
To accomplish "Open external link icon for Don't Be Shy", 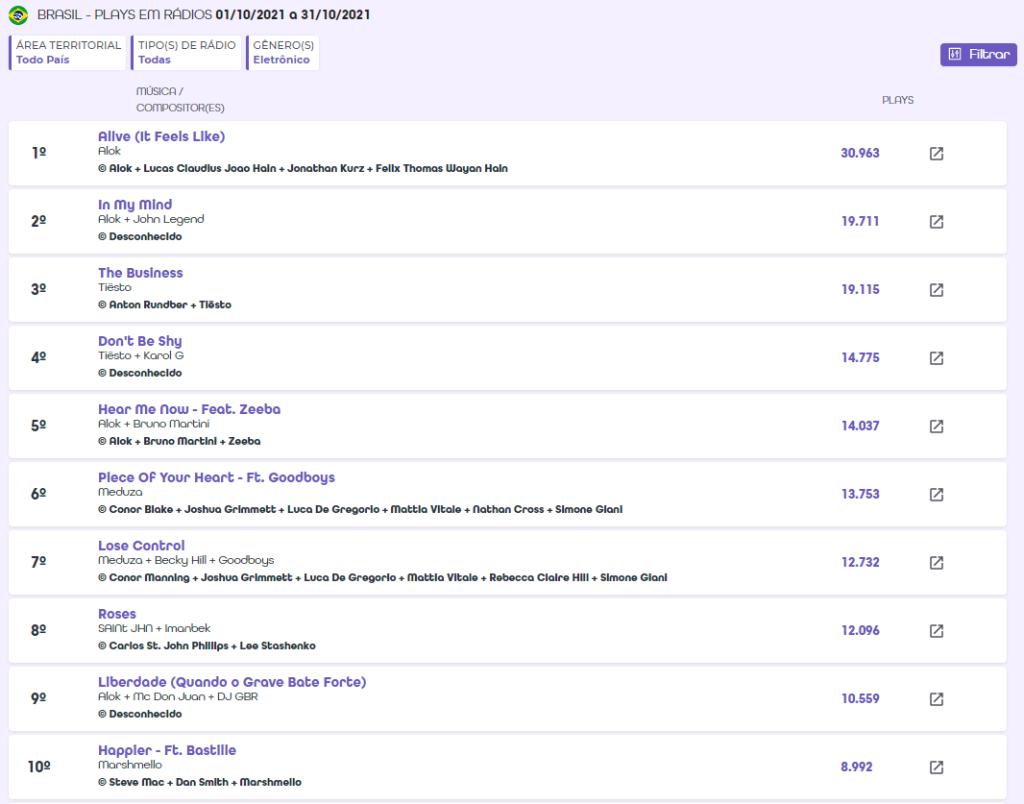I will [x=936, y=358].
